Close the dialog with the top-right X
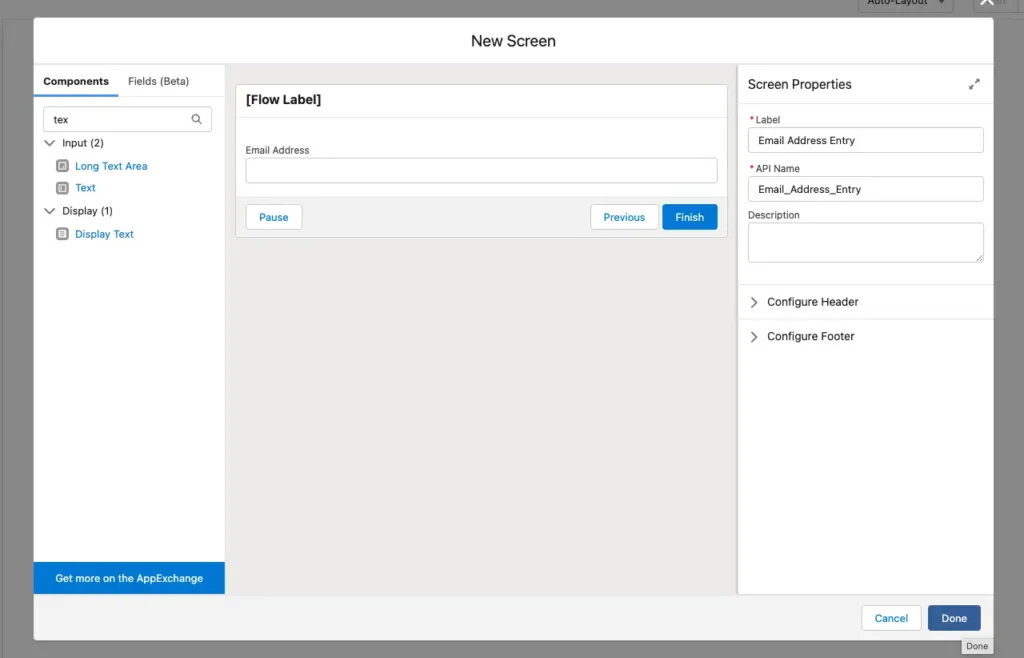This screenshot has height=658, width=1024. (987, 3)
